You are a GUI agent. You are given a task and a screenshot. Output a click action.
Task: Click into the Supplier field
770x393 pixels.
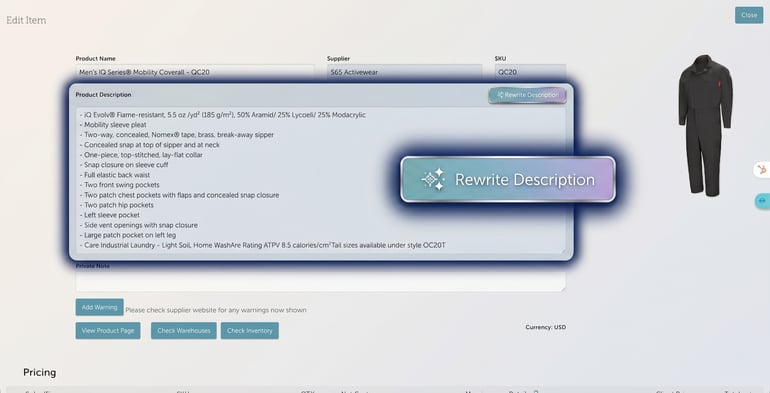point(405,72)
